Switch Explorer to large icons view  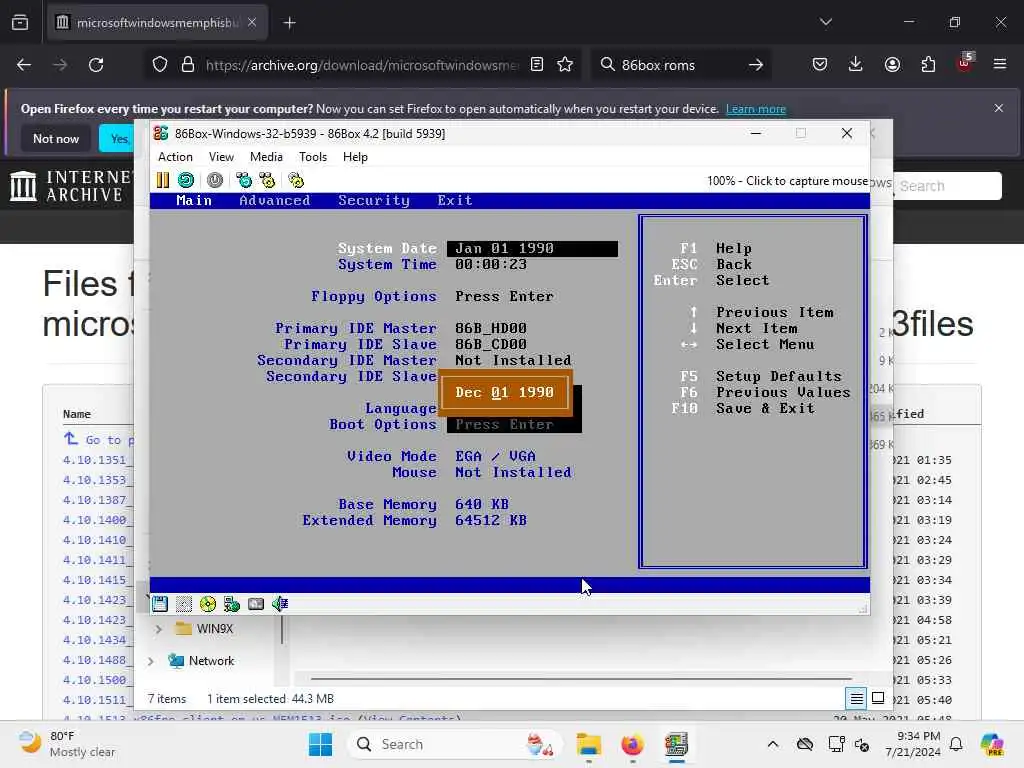[x=878, y=699]
